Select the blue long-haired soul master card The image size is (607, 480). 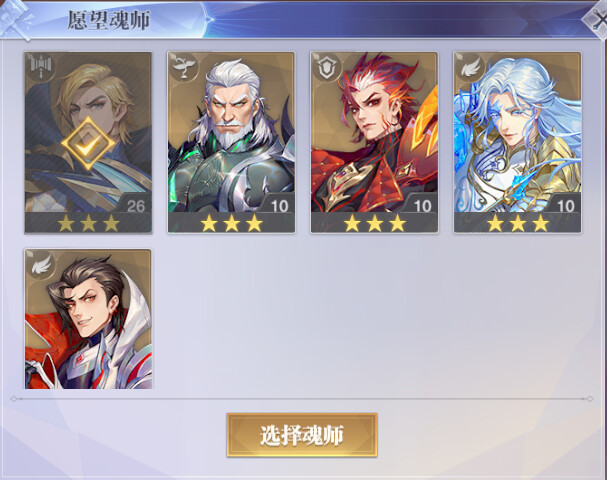tap(517, 142)
